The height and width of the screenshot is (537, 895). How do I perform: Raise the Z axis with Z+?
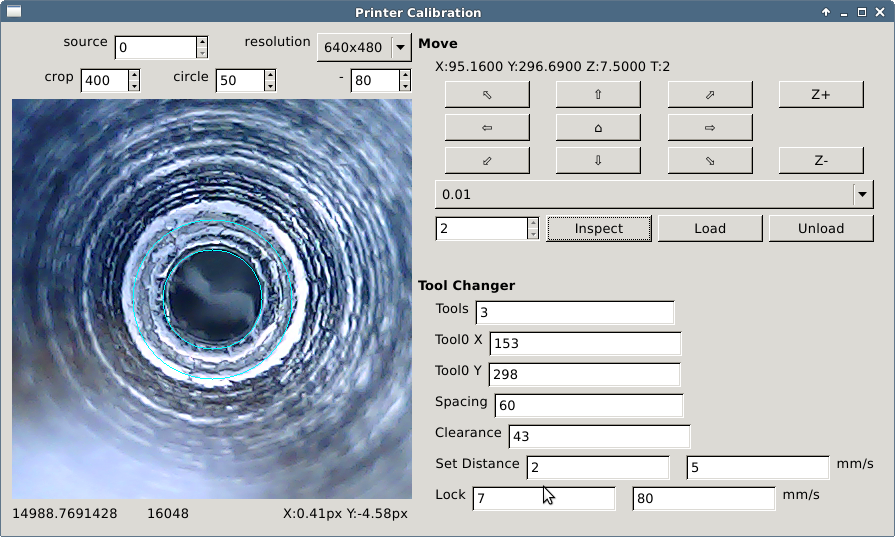tap(821, 94)
